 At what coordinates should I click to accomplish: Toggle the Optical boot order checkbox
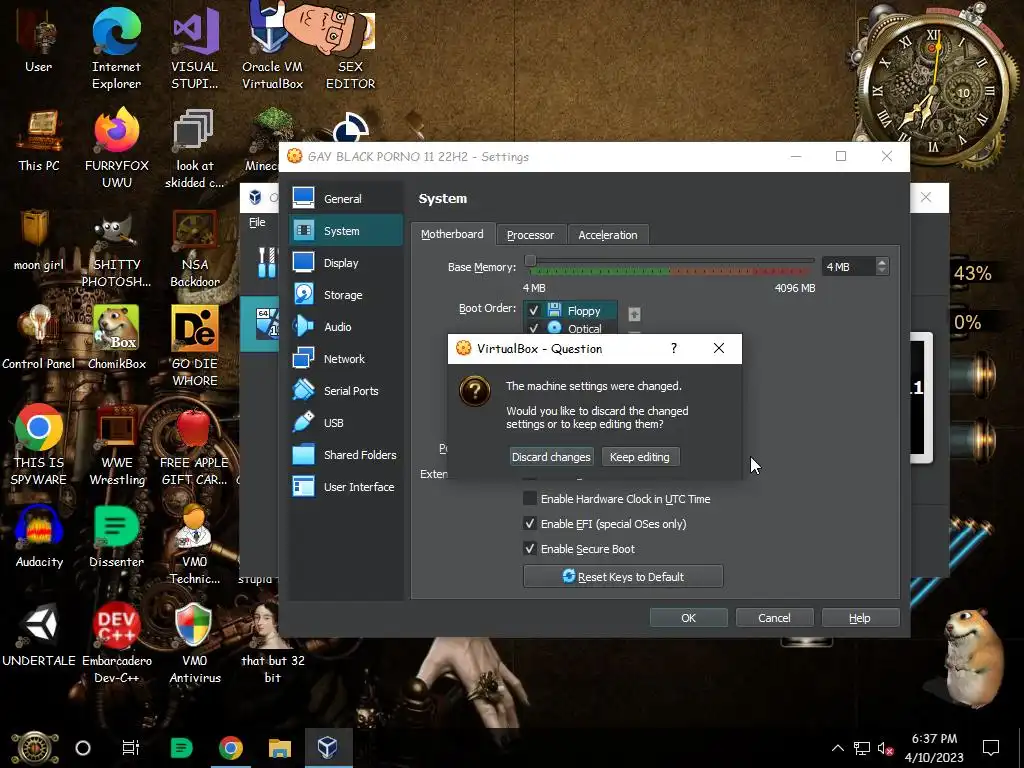[534, 328]
